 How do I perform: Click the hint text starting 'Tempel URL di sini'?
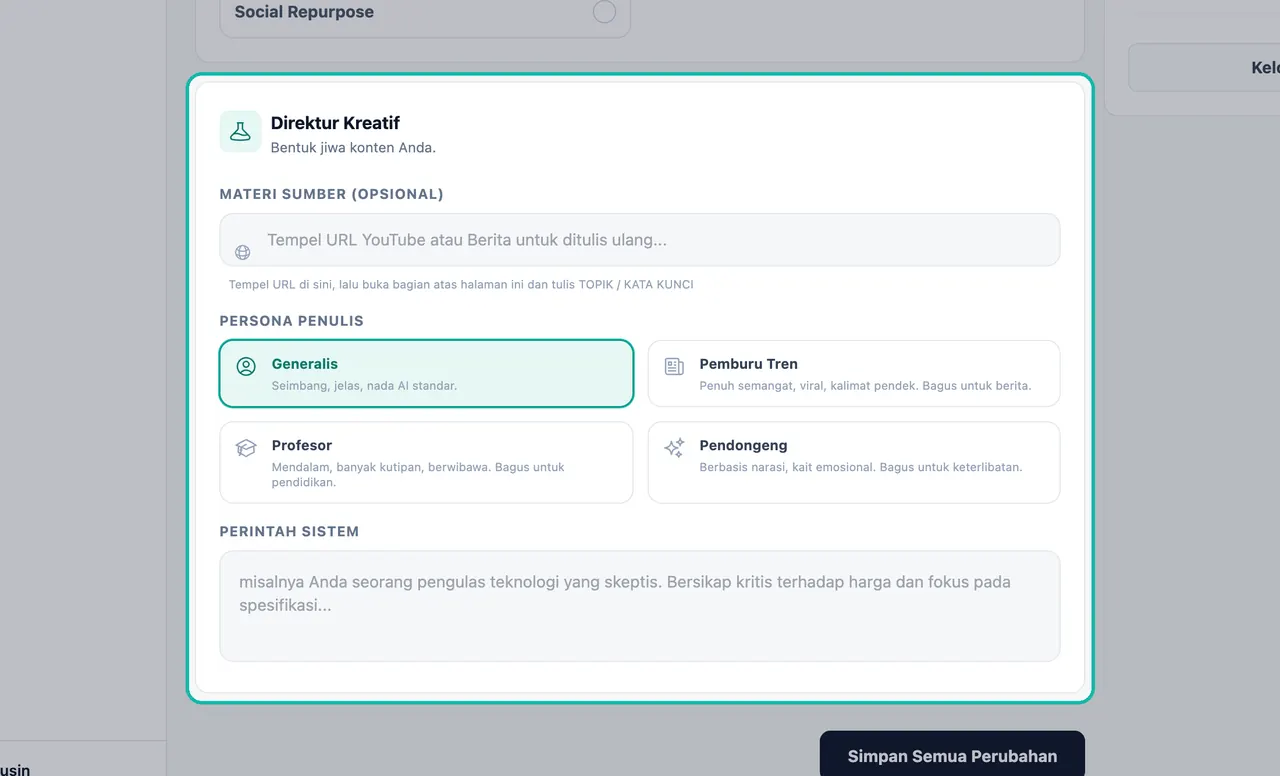(x=461, y=284)
